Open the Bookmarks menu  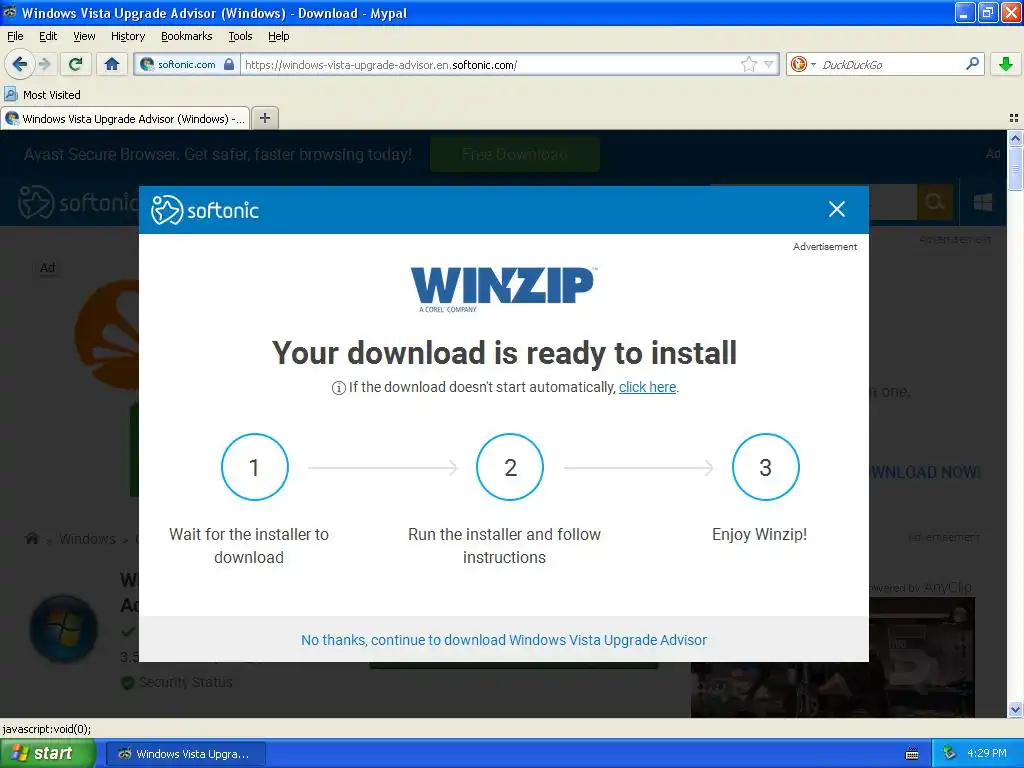(x=186, y=36)
